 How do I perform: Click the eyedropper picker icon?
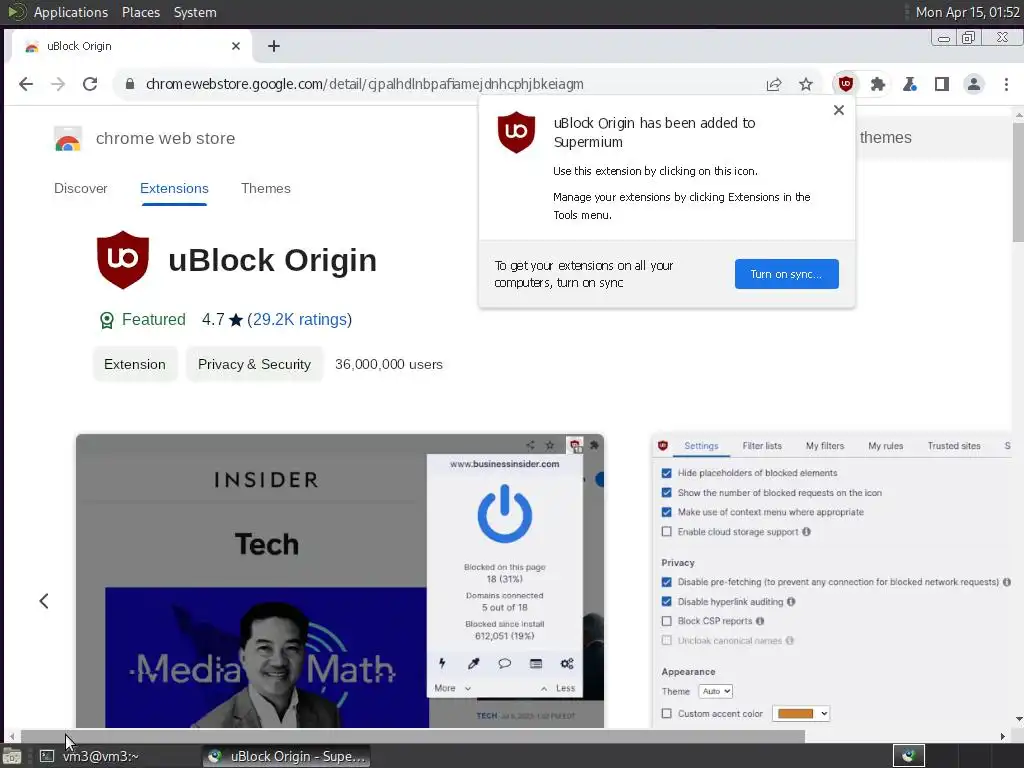tap(473, 664)
